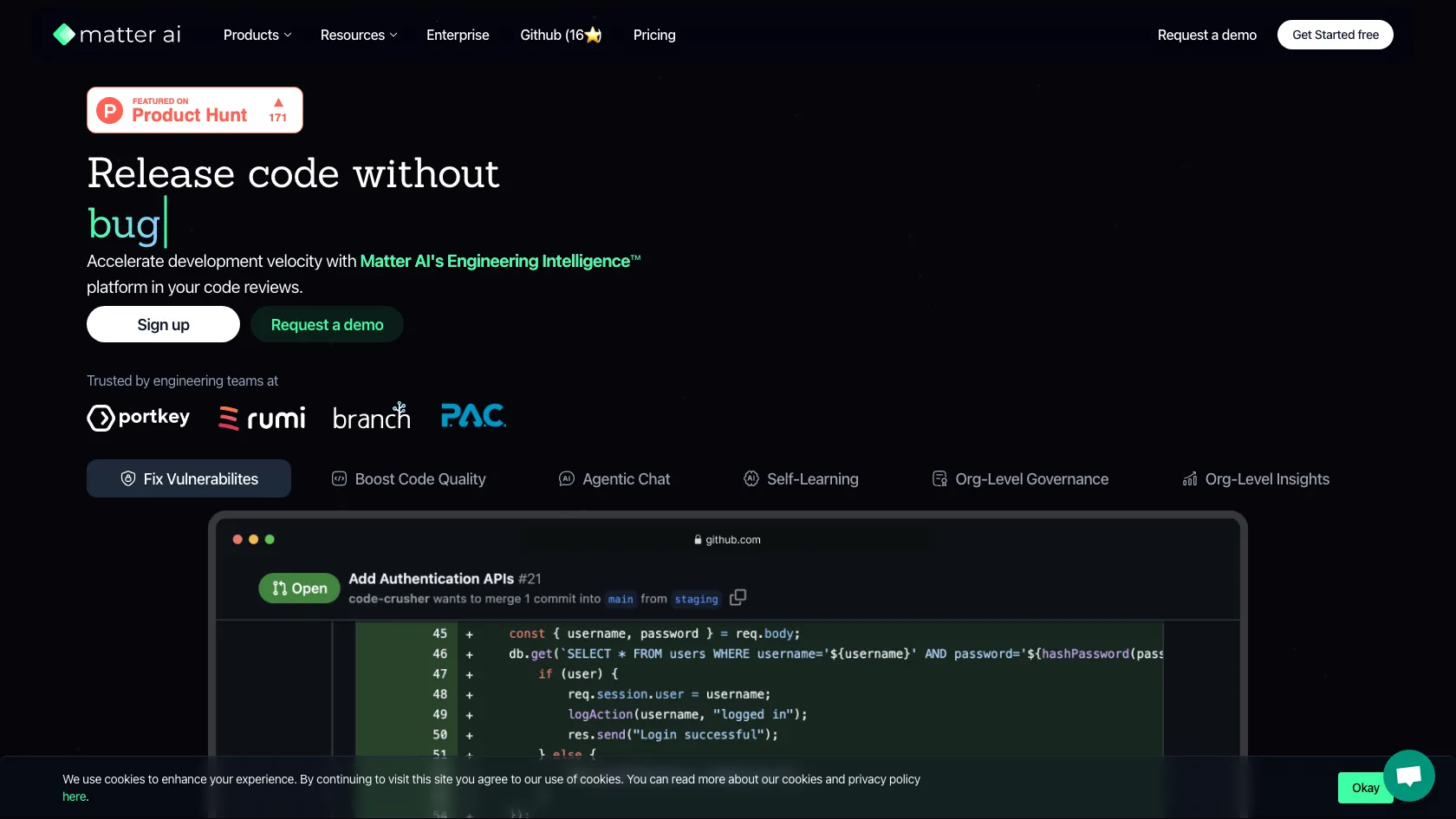Click the Add Authentication APIs #21 title

tap(445, 578)
